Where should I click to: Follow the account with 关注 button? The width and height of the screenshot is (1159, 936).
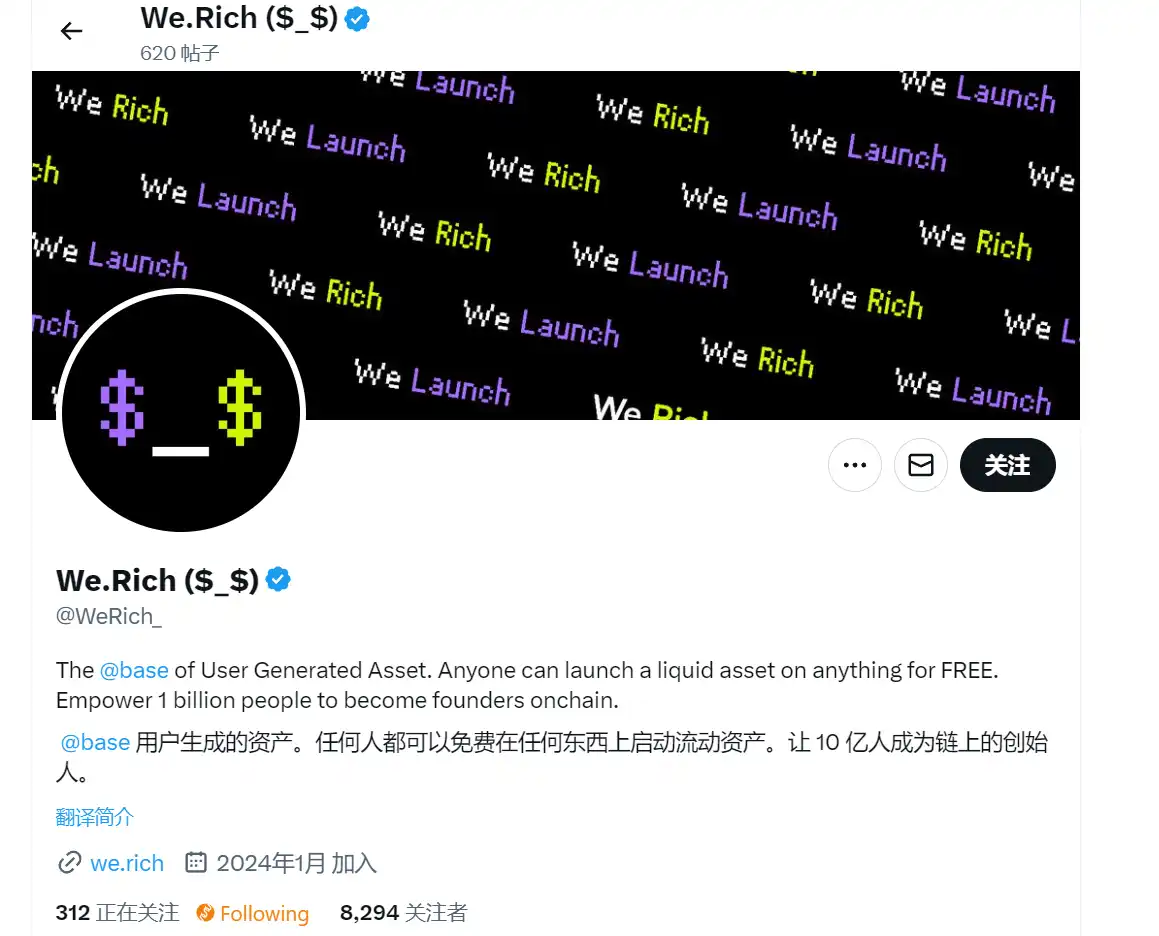click(1007, 465)
